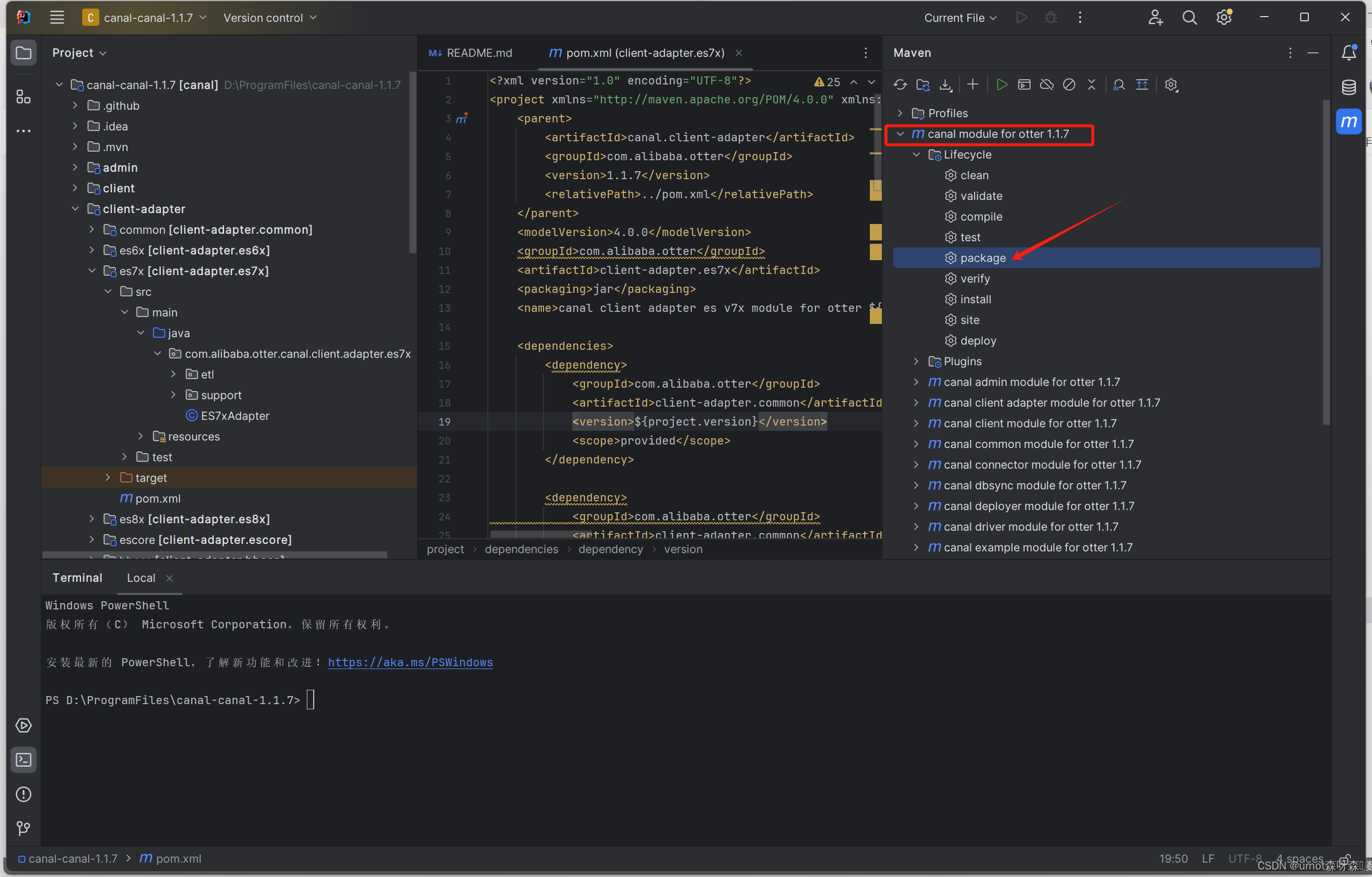Open Current File run configuration dropdown
Viewport: 1372px width, 877px height.
[x=960, y=18]
